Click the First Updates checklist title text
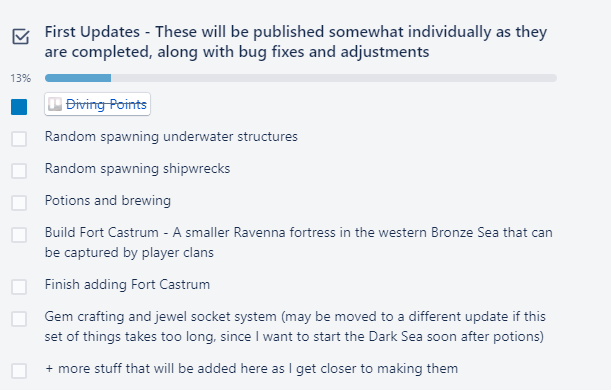Image resolution: width=611 pixels, height=390 pixels. click(x=296, y=42)
